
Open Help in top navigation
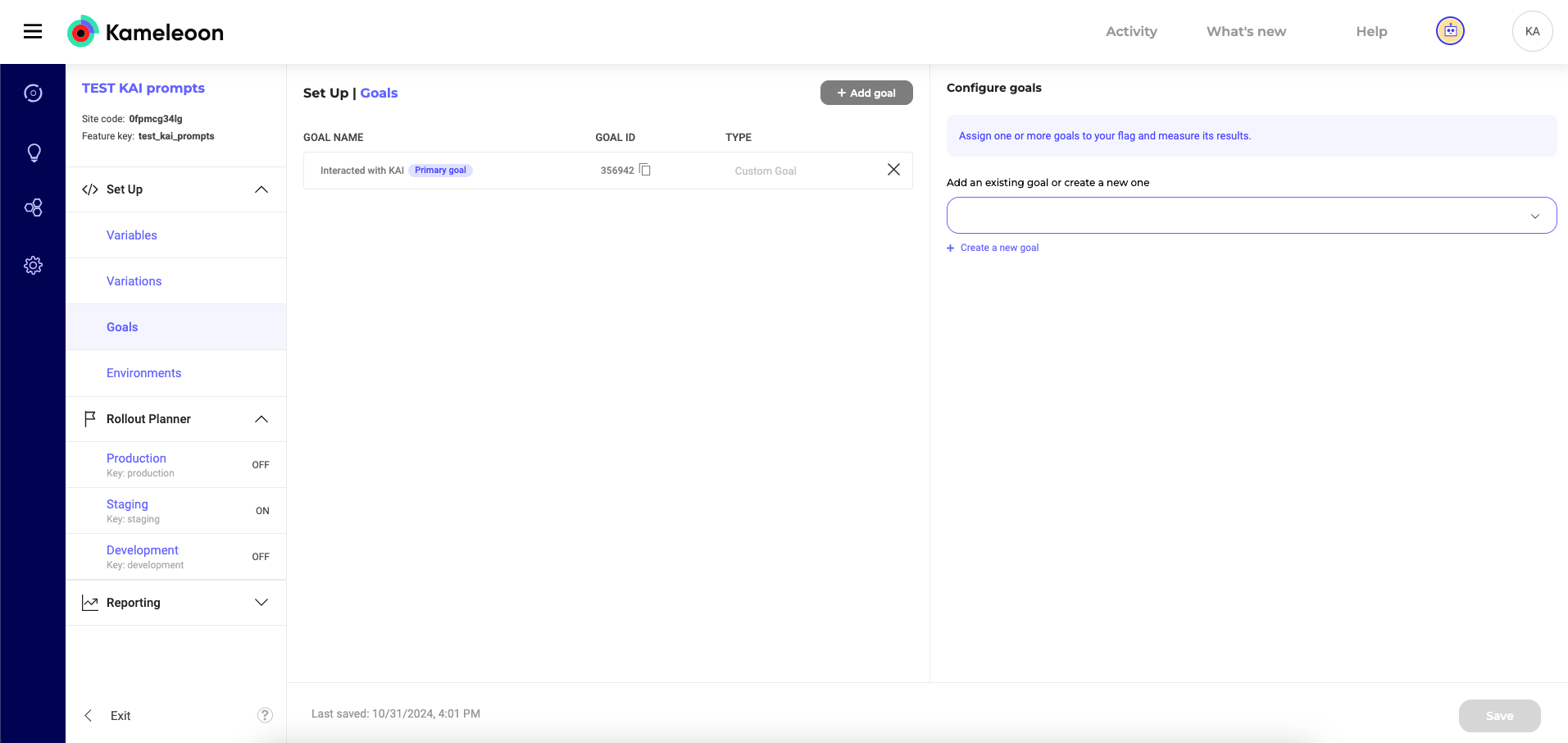pos(1371,31)
